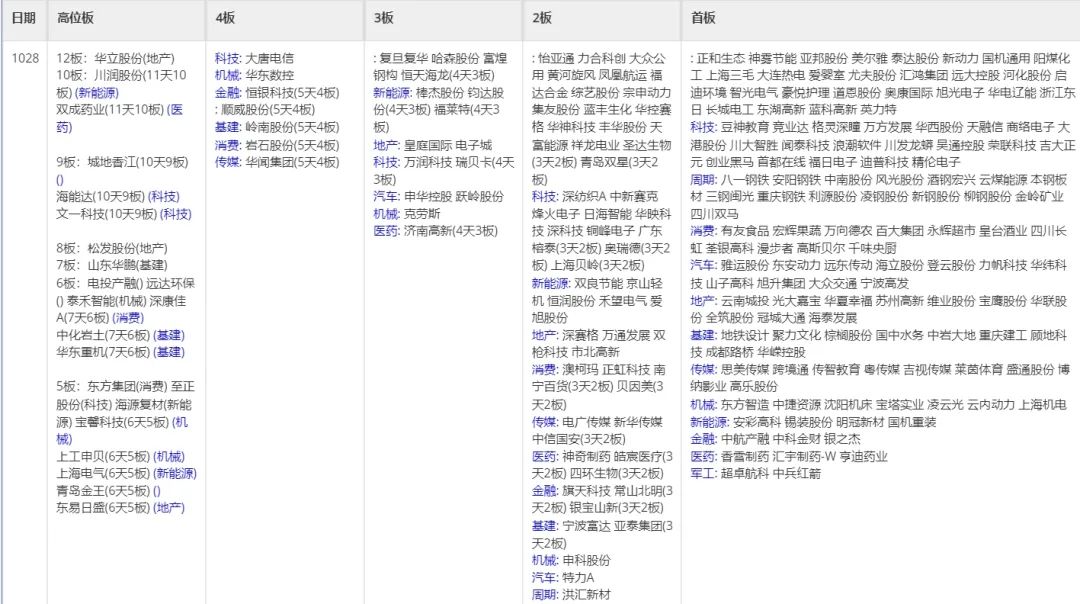Click the 医药 link before 香雪制药

(703, 457)
